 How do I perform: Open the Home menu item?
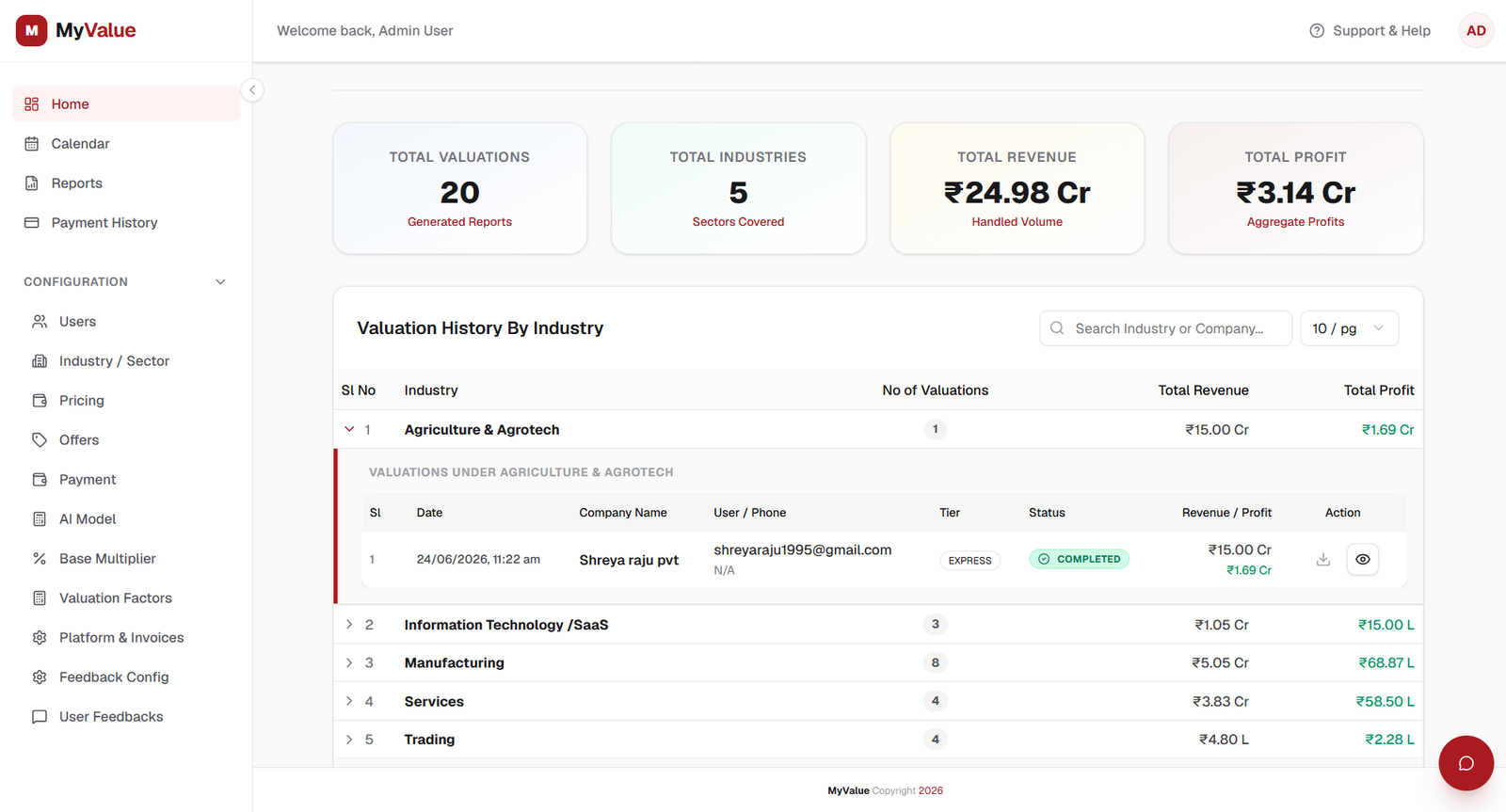[126, 103]
